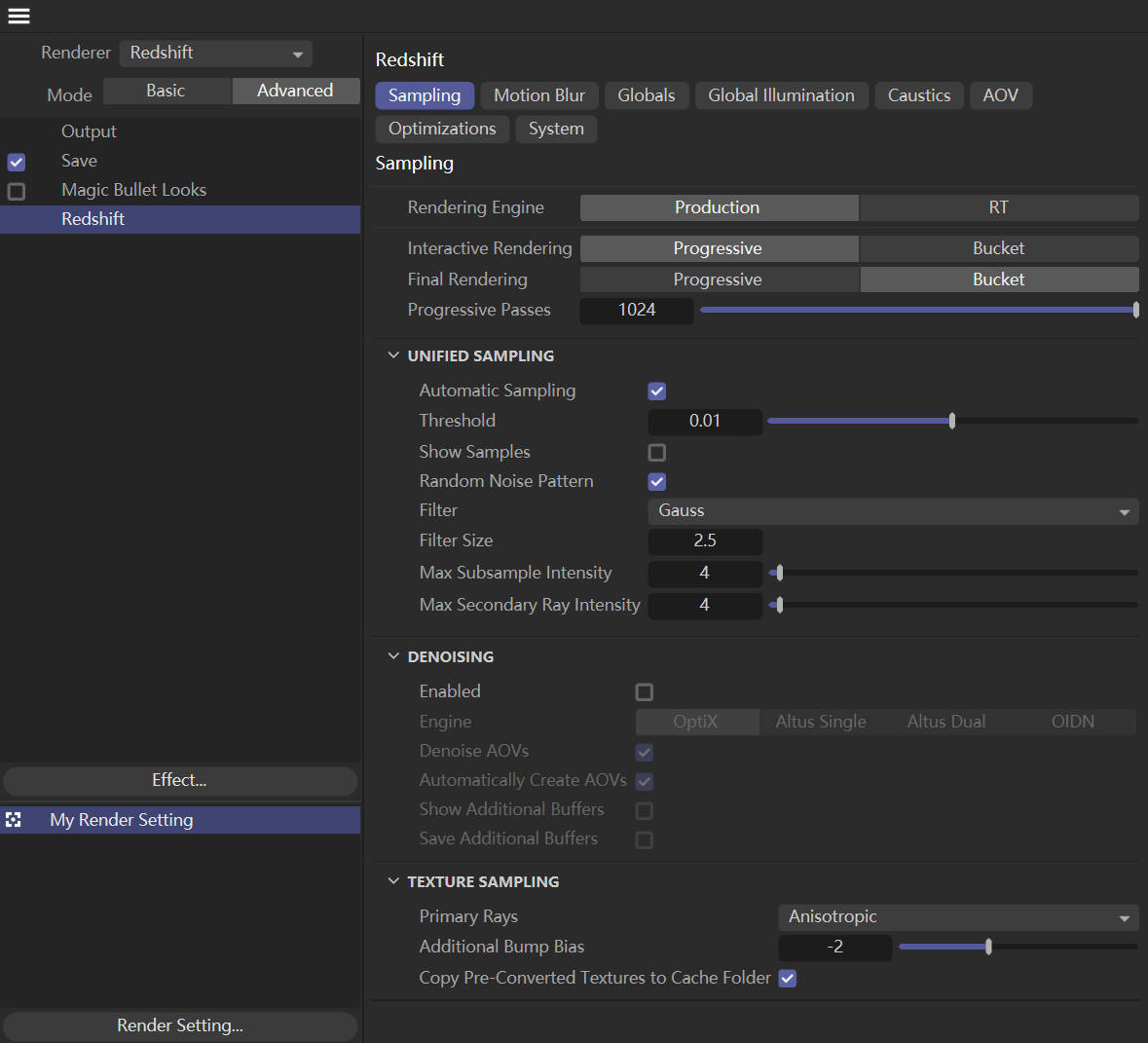Open the hamburger menu at top left
This screenshot has height=1043, width=1148.
[19, 16]
